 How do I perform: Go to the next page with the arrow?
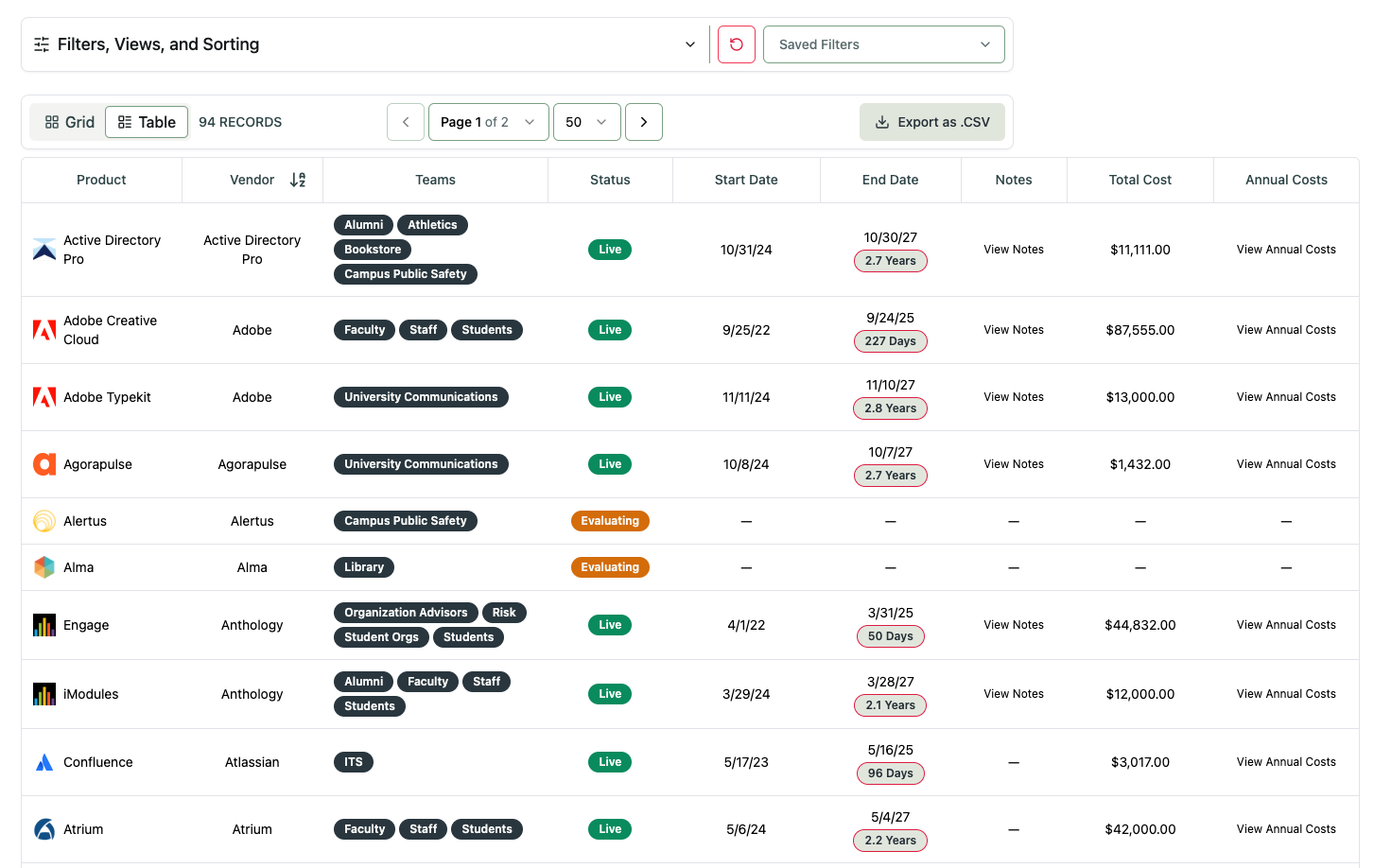644,121
